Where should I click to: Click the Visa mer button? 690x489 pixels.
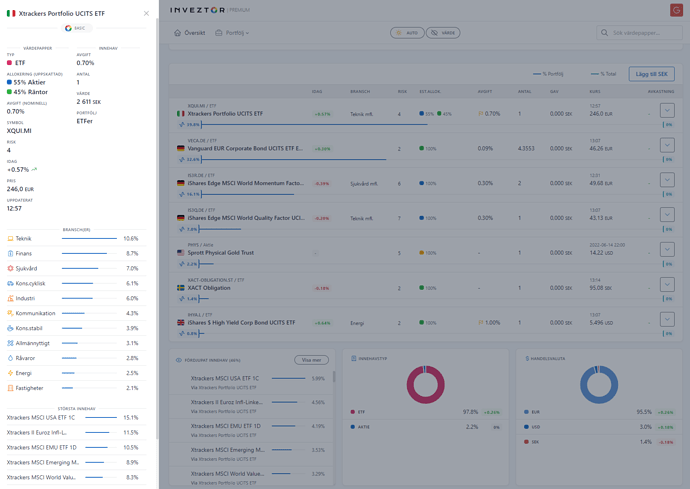click(x=311, y=360)
